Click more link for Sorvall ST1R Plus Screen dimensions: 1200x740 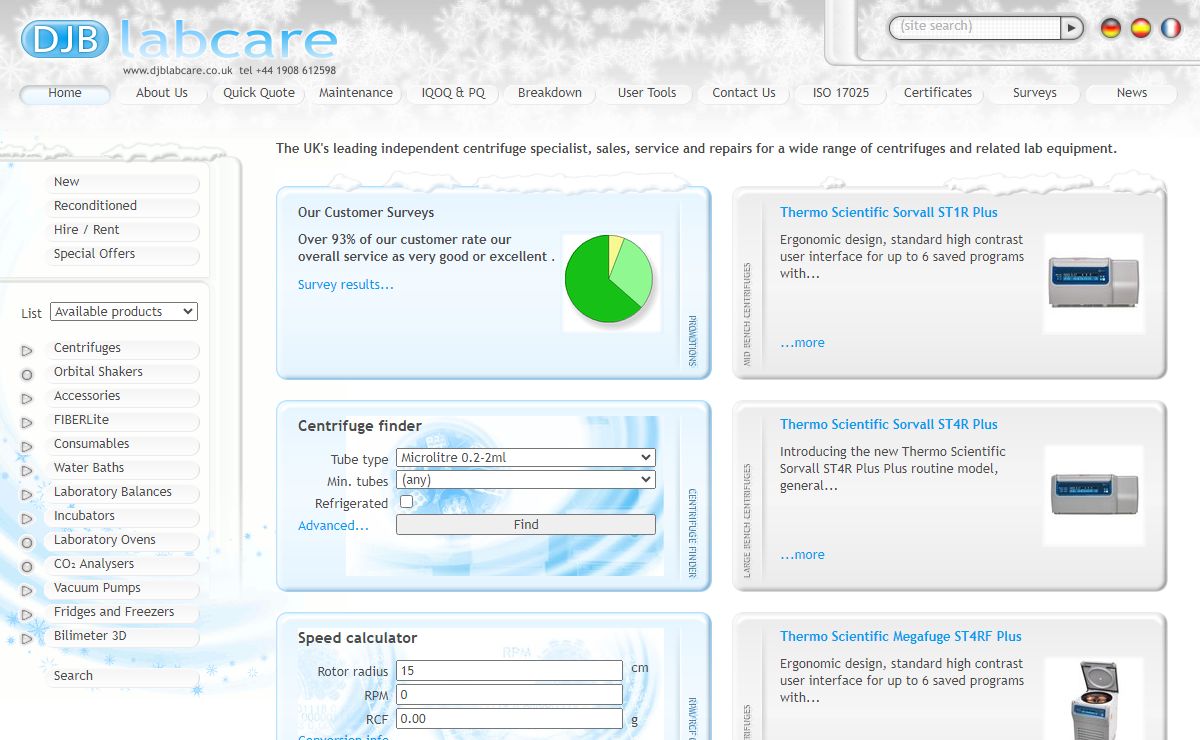coord(802,343)
